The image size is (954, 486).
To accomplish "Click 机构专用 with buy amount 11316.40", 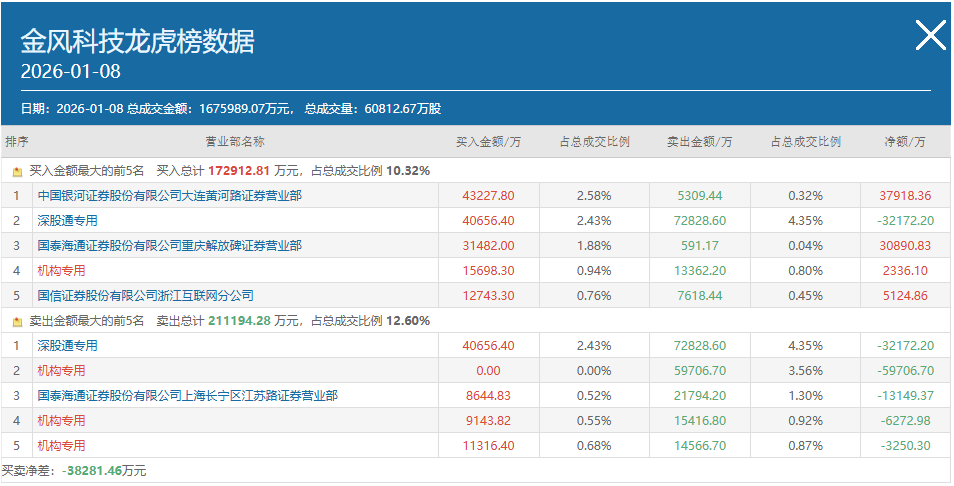I will pyautogui.click(x=61, y=445).
